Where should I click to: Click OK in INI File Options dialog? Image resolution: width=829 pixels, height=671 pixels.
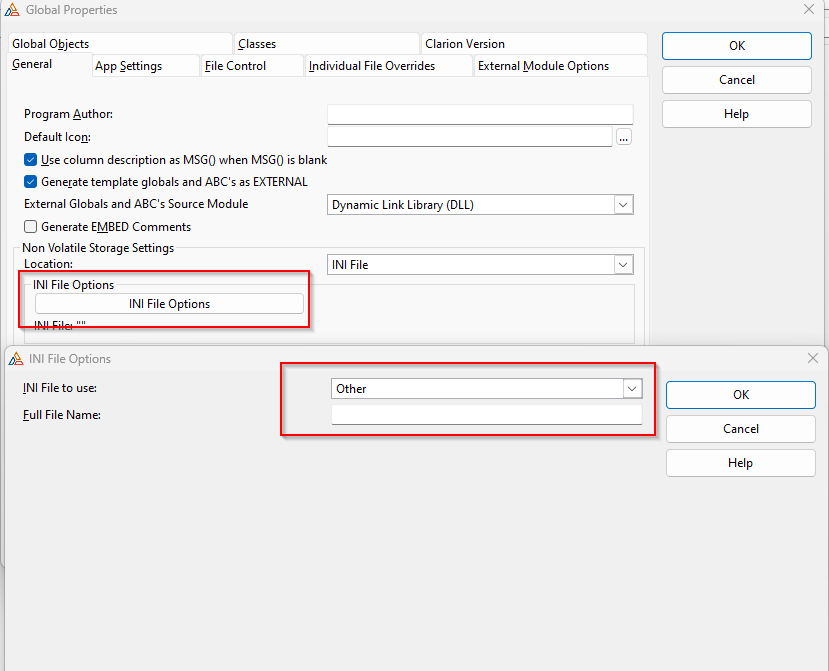pos(740,395)
